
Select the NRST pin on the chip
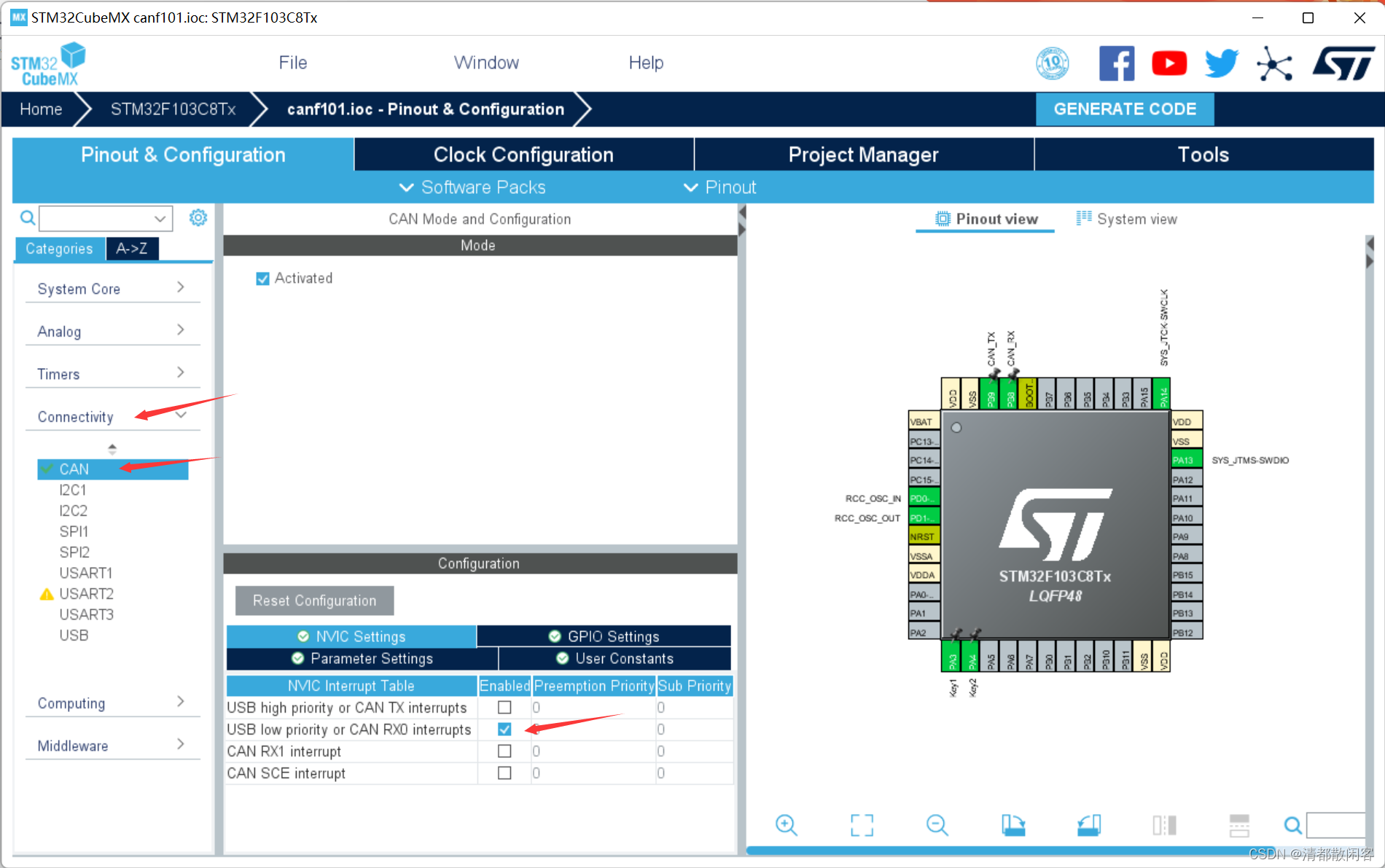click(924, 536)
